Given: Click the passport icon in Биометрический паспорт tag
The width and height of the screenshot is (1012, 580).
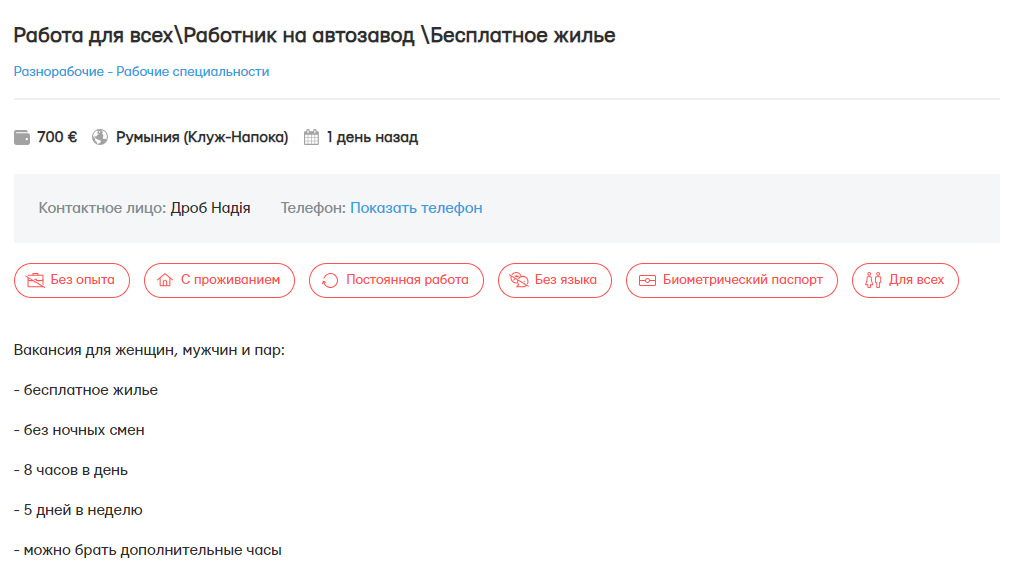Looking at the screenshot, I should pos(647,280).
